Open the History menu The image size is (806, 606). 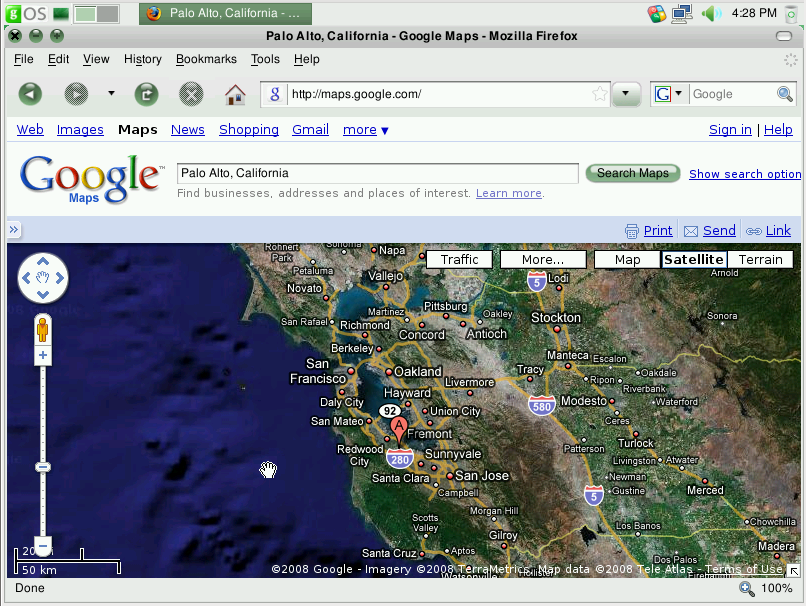143,60
